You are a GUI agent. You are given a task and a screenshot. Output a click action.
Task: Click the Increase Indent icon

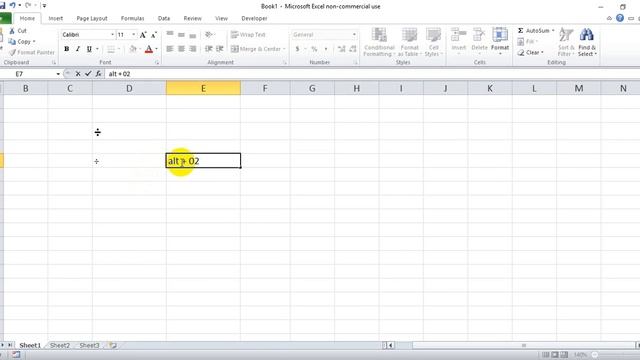(x=220, y=49)
